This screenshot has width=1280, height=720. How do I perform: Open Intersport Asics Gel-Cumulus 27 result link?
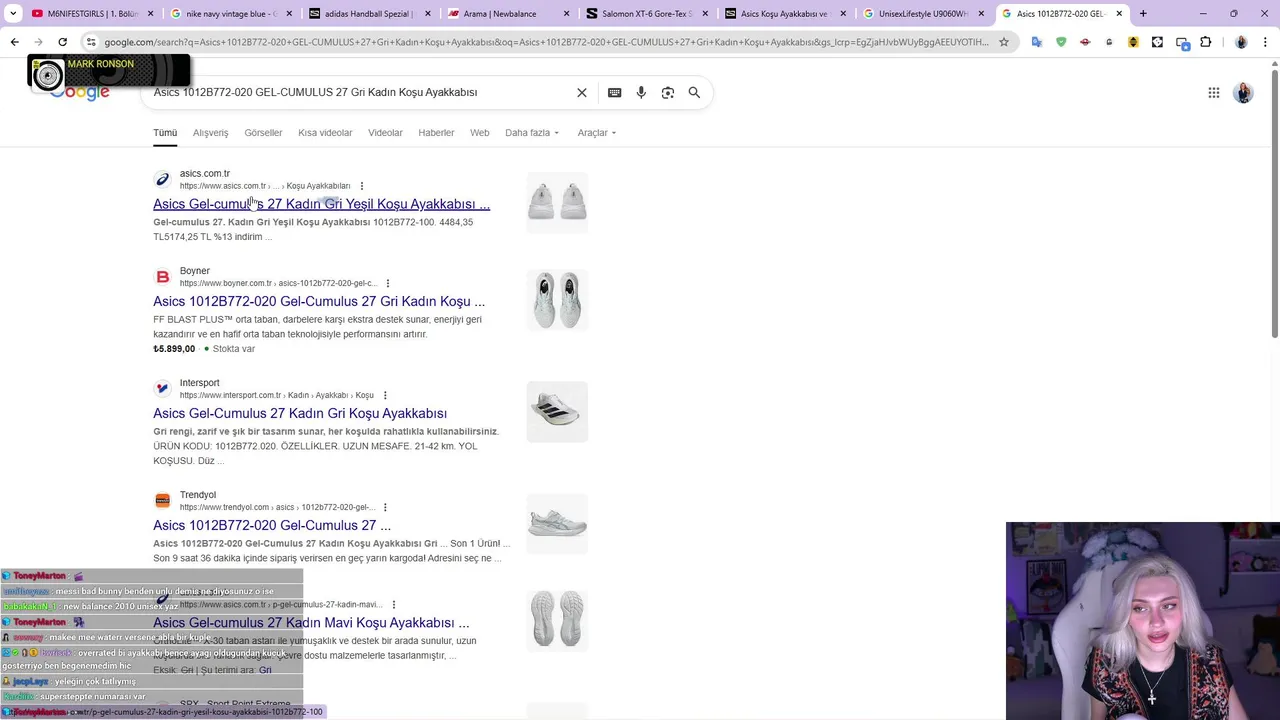300,413
